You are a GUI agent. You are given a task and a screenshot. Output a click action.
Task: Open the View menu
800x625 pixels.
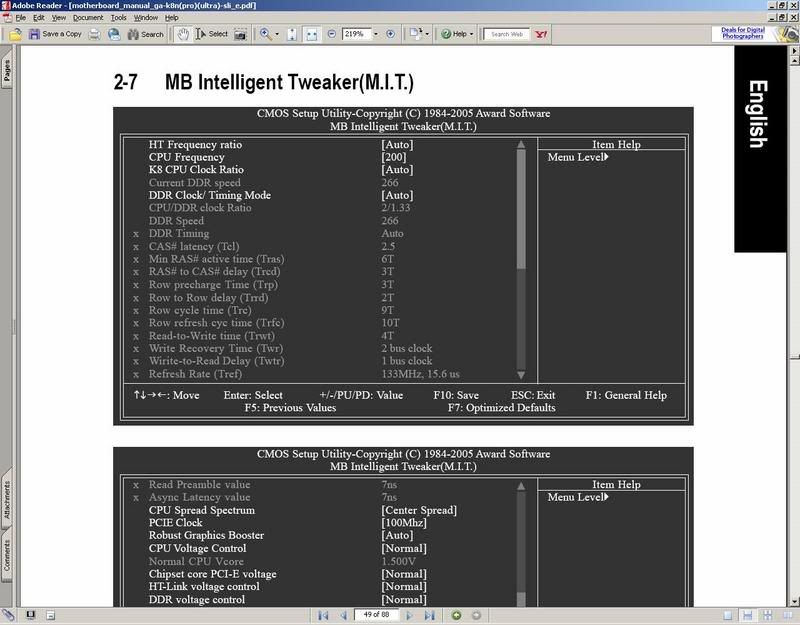[x=59, y=17]
